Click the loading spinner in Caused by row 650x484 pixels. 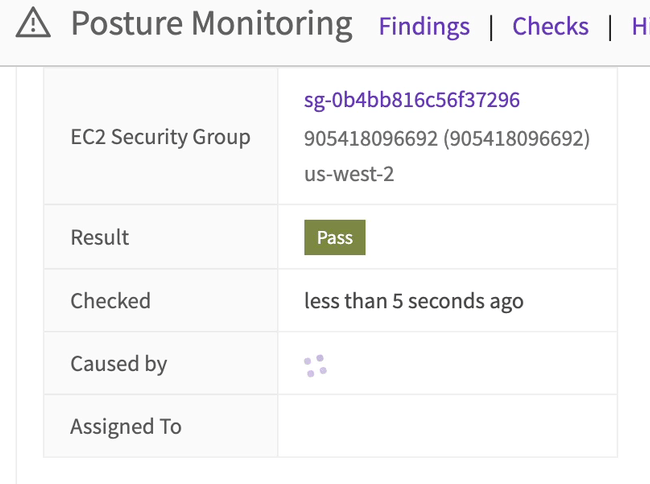[x=316, y=366]
